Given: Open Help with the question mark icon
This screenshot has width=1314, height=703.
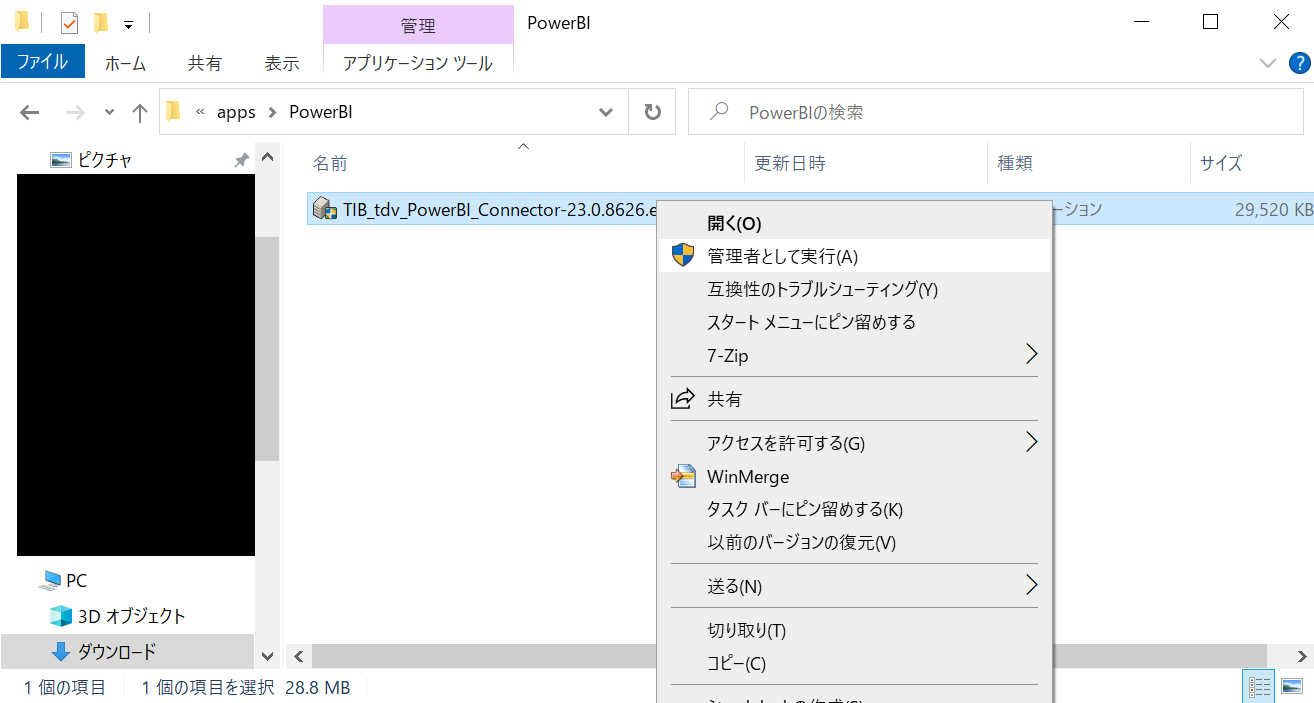Looking at the screenshot, I should (1299, 63).
